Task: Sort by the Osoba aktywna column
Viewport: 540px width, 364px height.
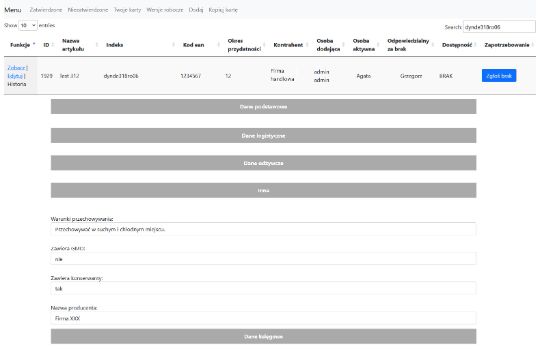Action: [x=364, y=45]
